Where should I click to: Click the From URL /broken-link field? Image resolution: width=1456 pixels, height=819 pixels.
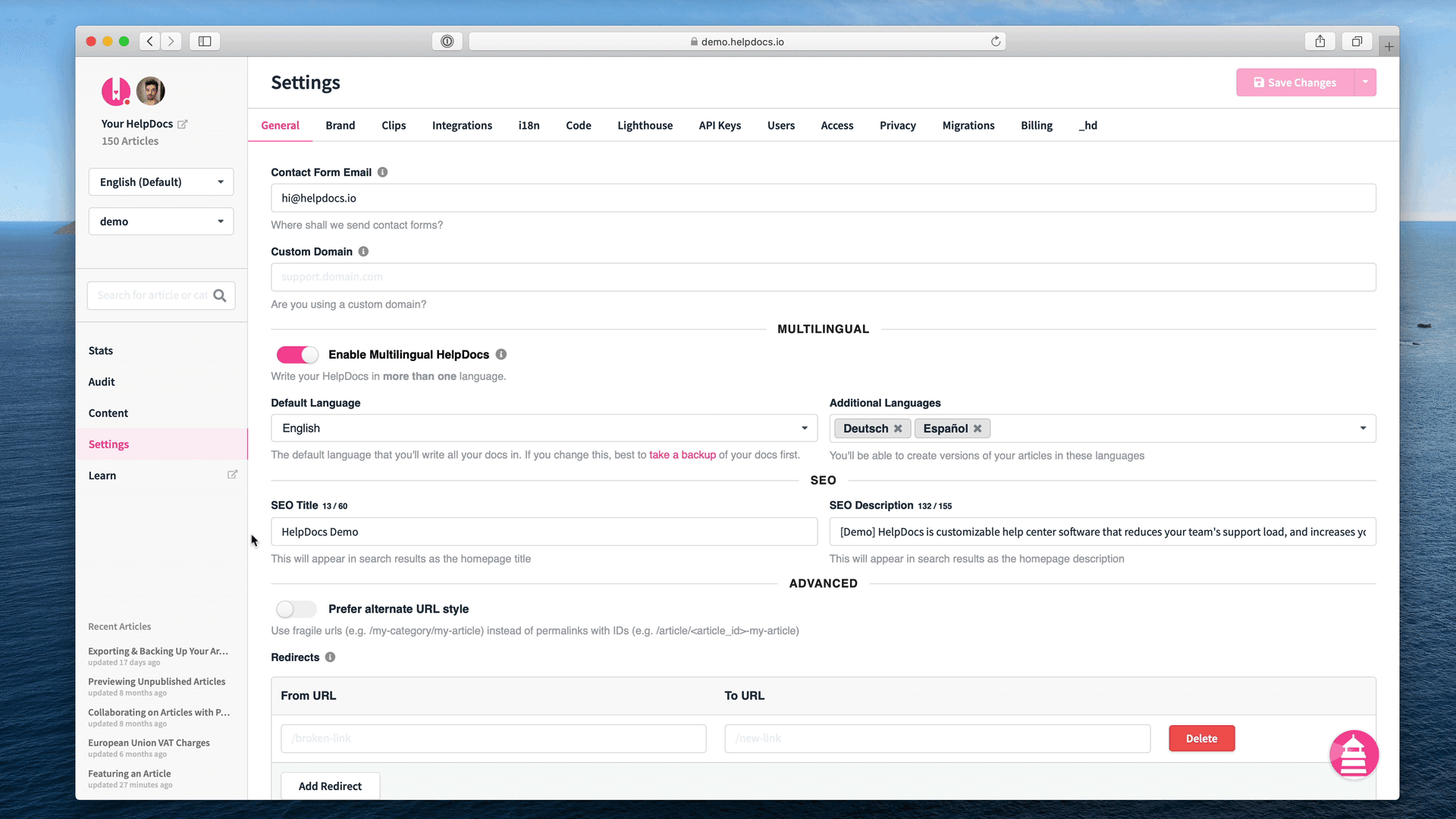click(x=494, y=739)
